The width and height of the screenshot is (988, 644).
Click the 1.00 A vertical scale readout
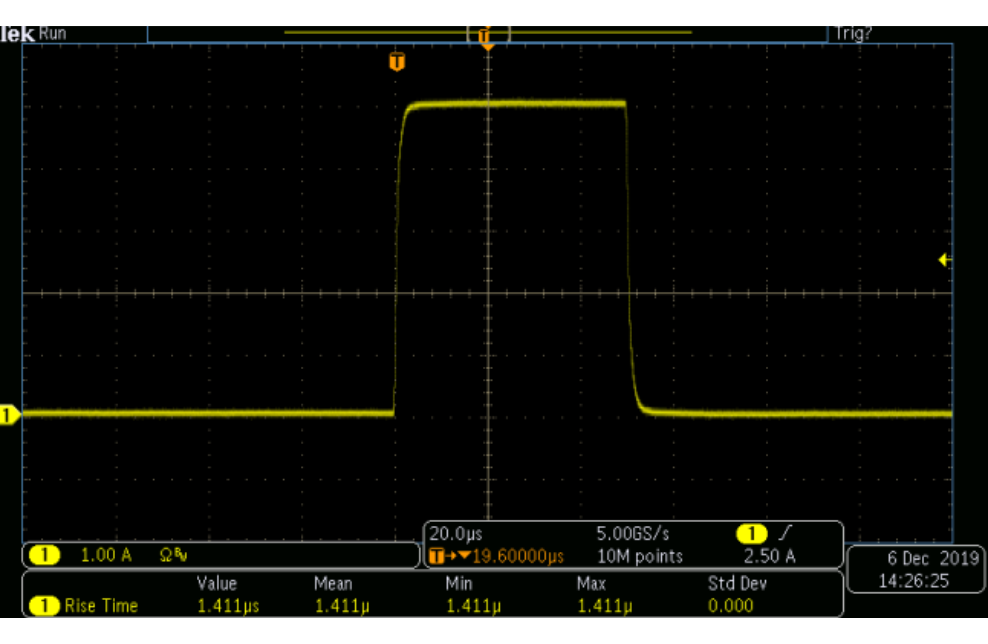tap(106, 555)
